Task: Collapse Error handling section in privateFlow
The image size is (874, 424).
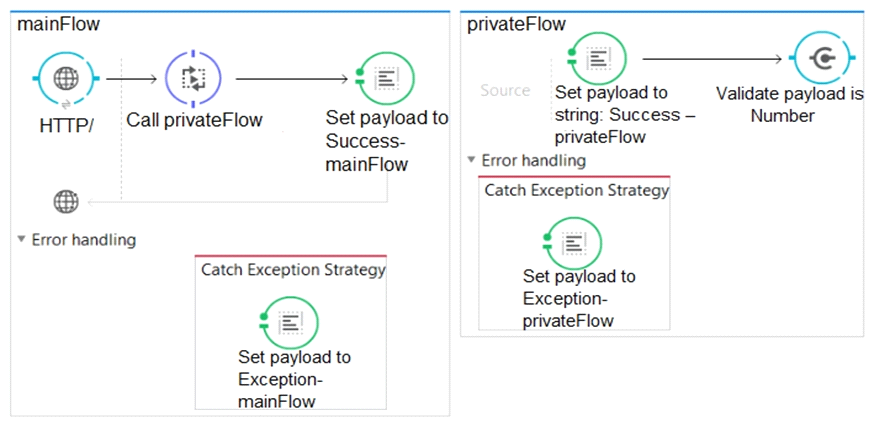Action: pos(471,160)
